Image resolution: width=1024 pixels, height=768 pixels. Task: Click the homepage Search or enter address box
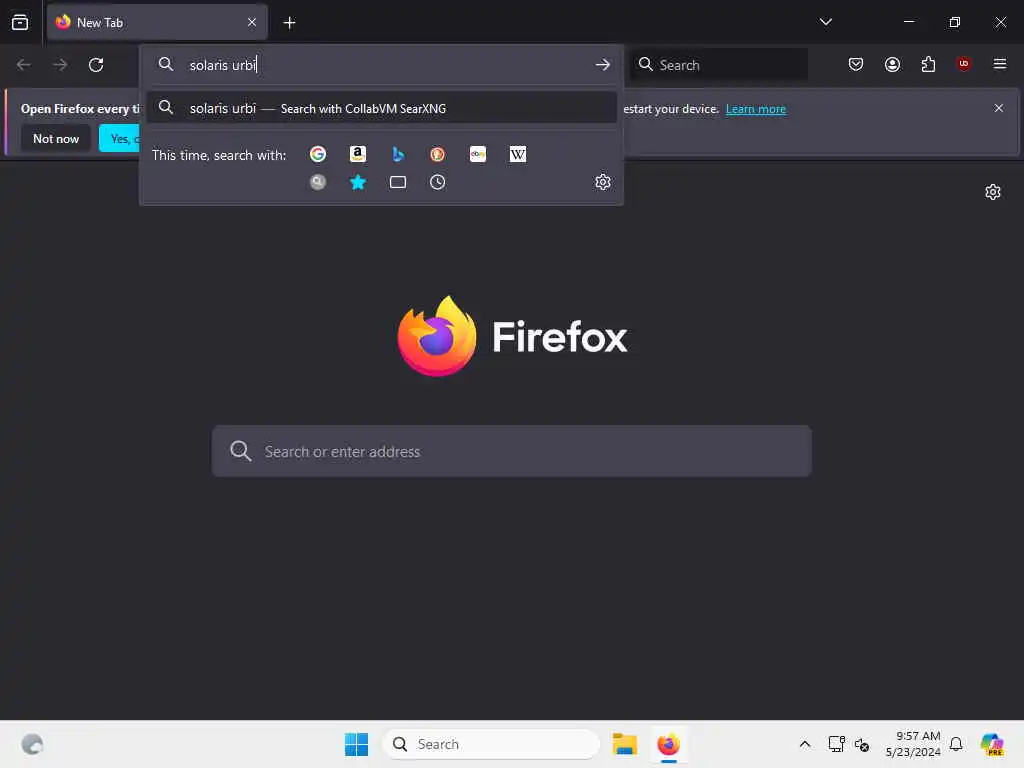512,451
